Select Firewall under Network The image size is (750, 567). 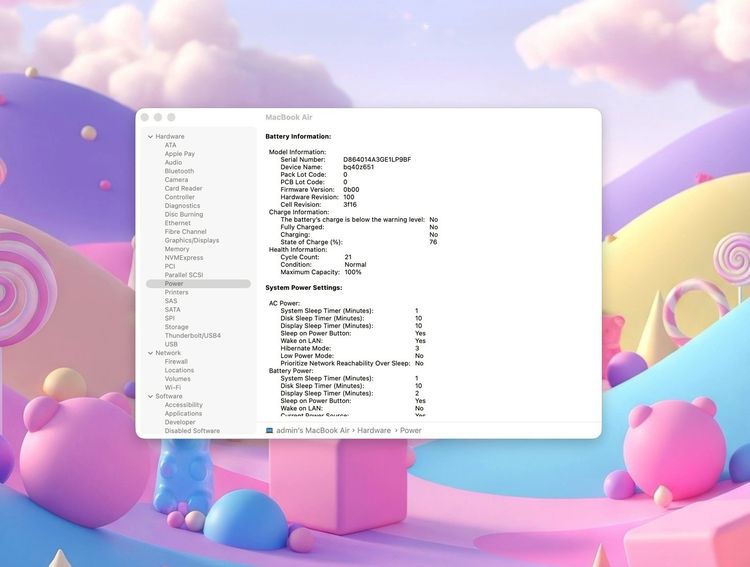(x=176, y=362)
